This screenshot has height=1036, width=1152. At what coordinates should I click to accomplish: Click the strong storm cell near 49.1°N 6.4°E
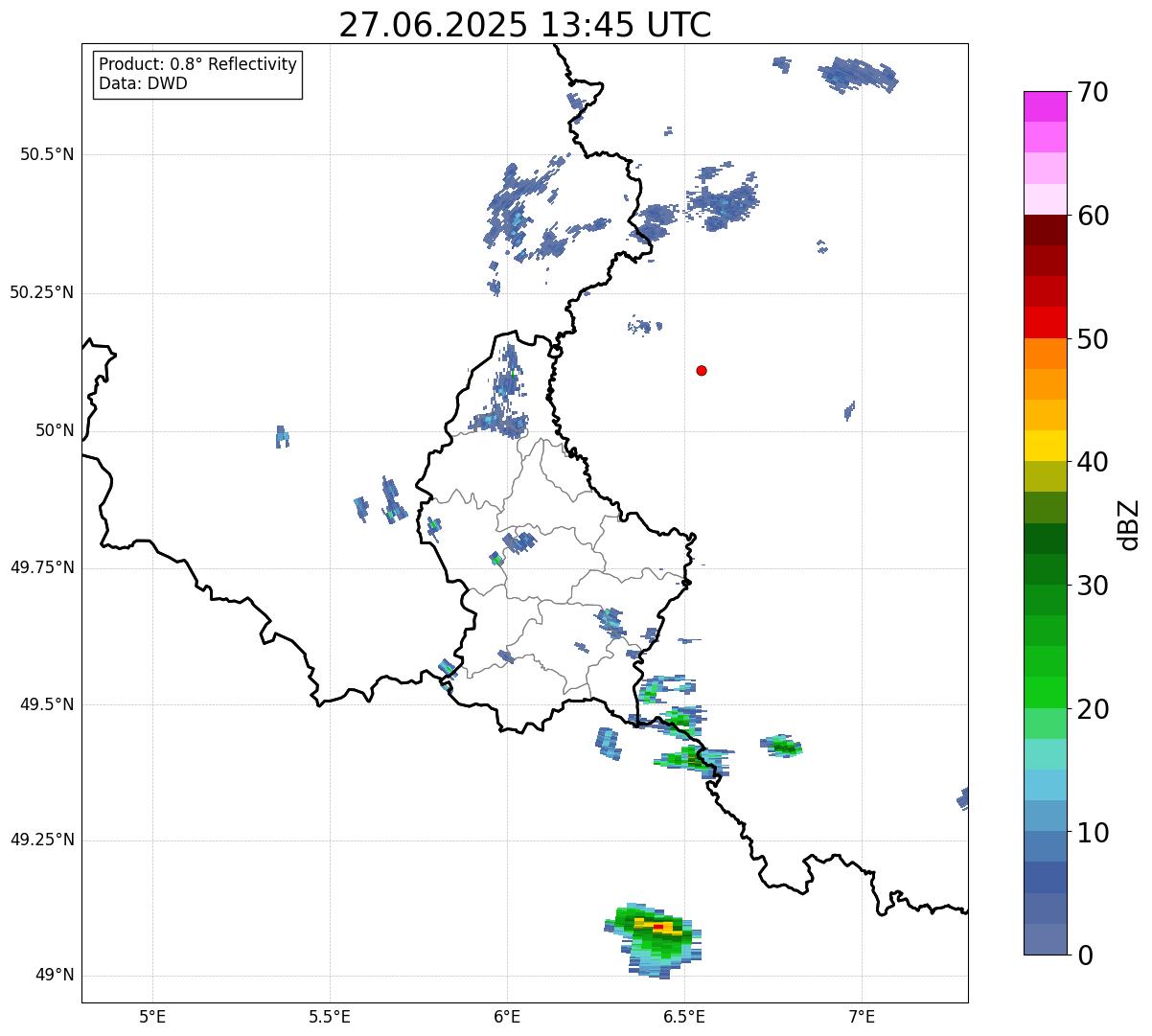click(x=655, y=939)
